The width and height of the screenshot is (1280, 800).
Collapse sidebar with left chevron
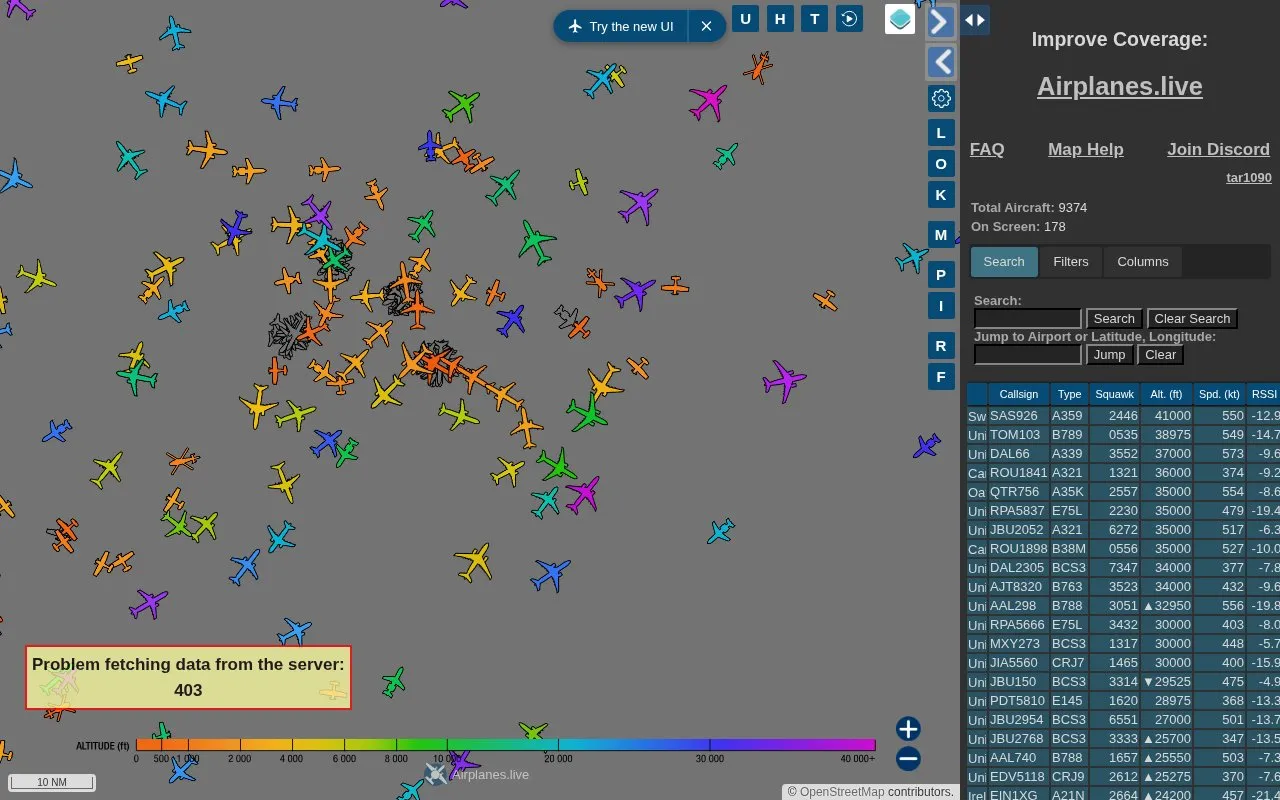click(941, 62)
